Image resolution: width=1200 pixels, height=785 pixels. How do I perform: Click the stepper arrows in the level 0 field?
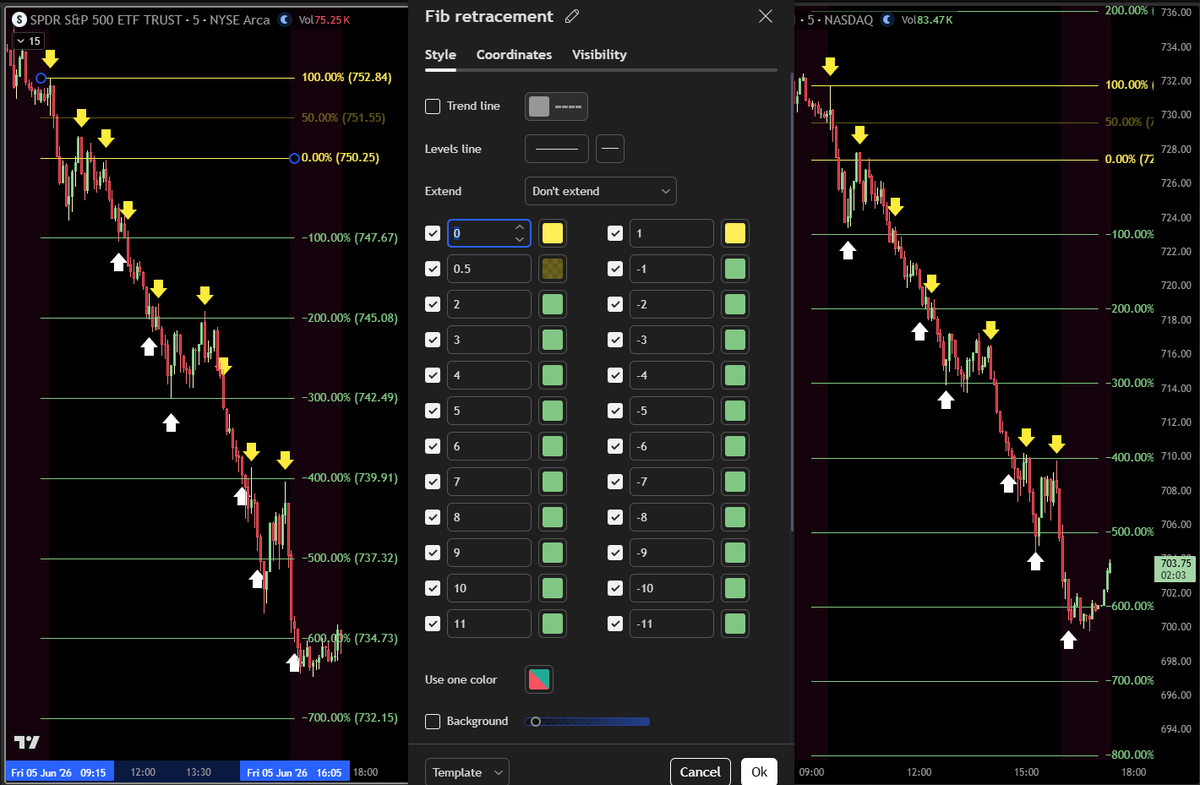pos(519,233)
